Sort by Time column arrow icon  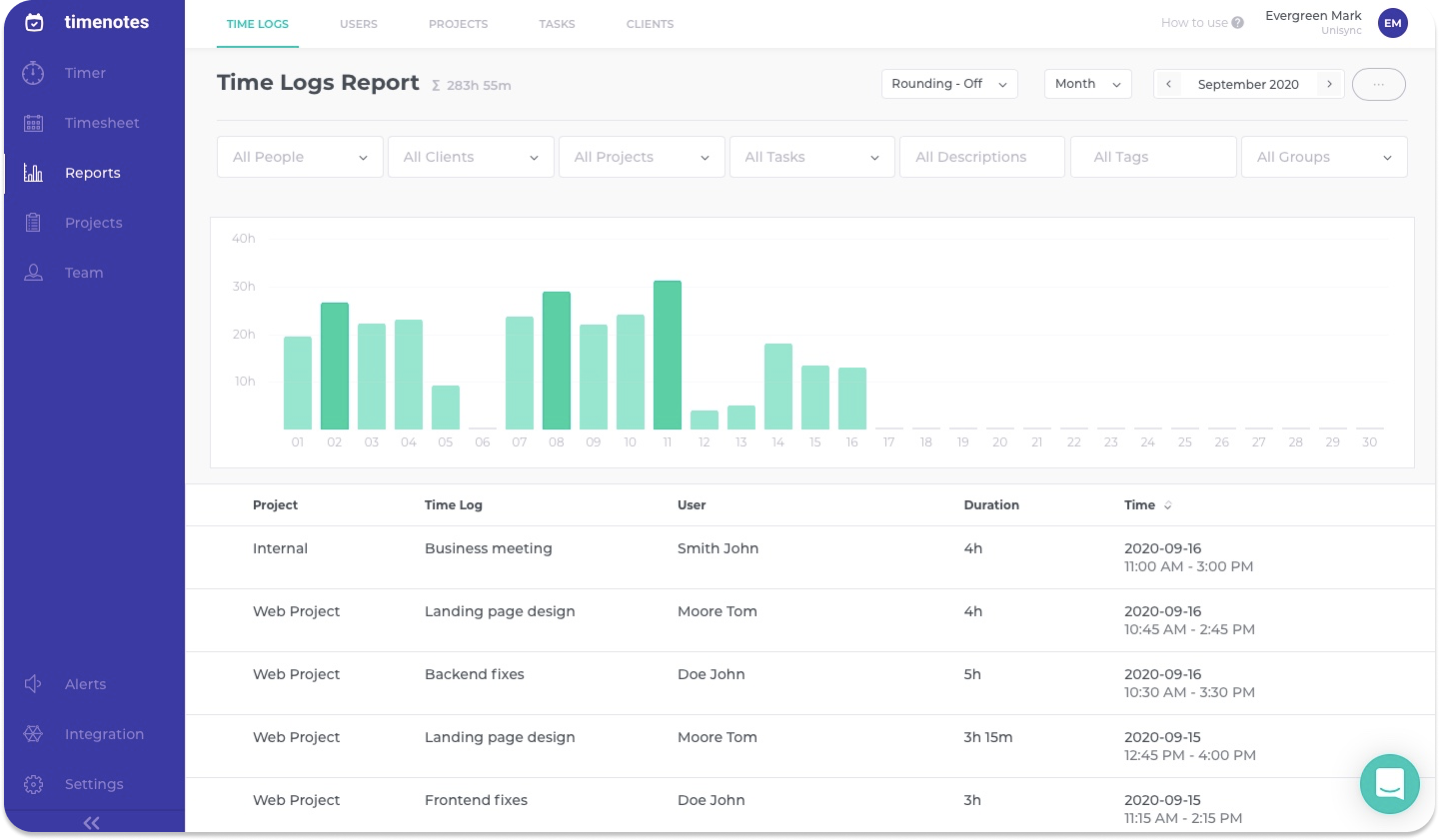[1167, 505]
